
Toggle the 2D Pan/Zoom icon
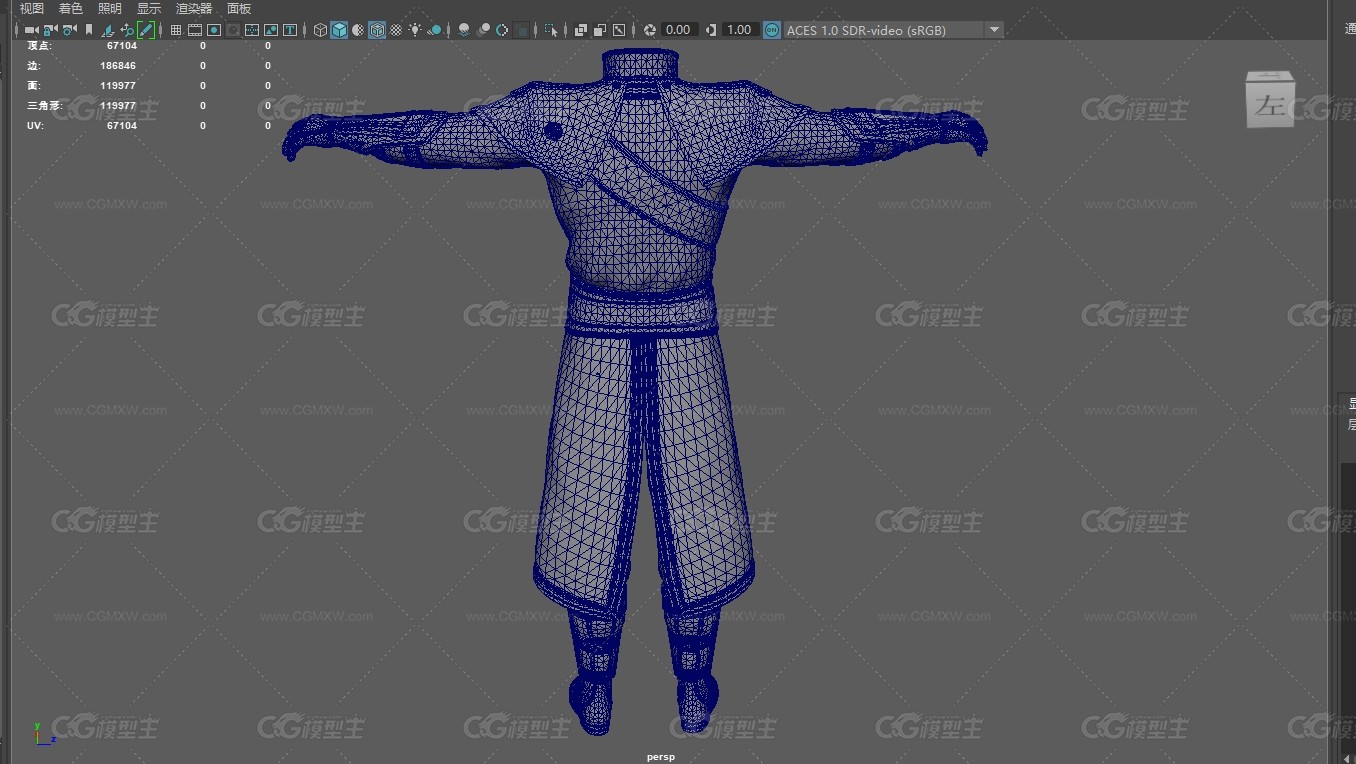127,30
